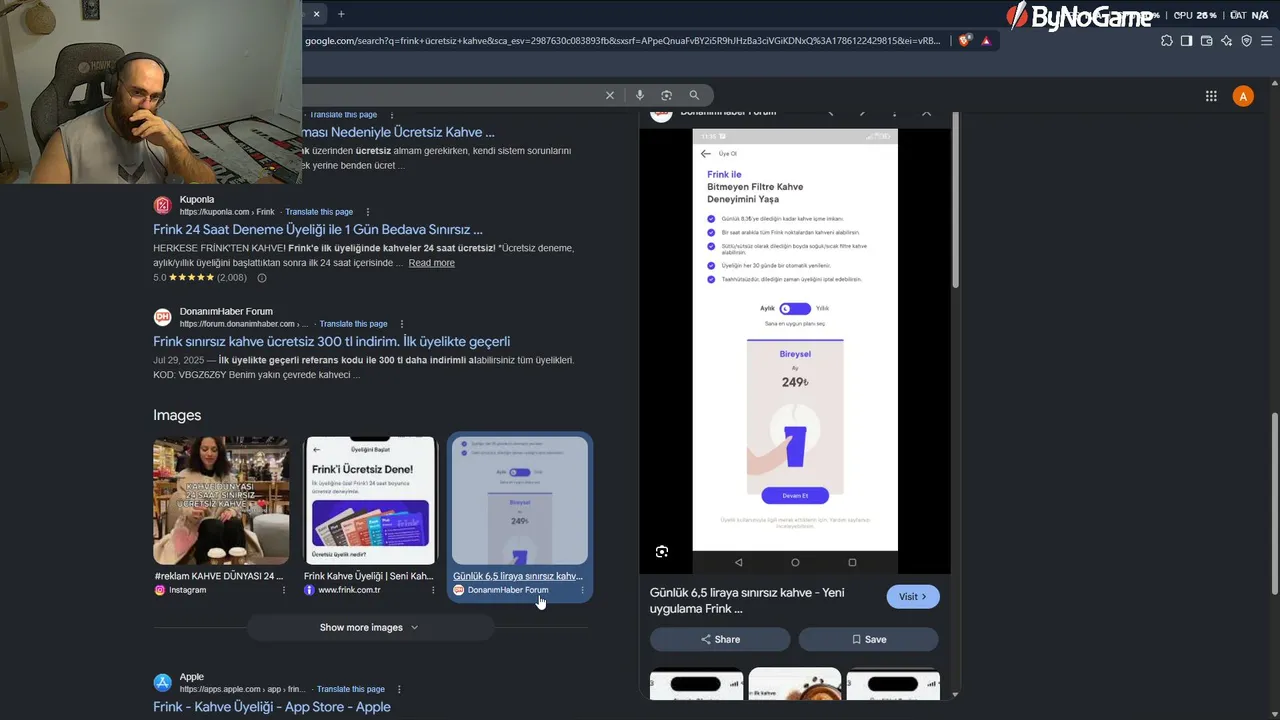This screenshot has height=720, width=1280.
Task: Open the Günlük 6,5 liraya image thumbnail
Action: coord(520,501)
